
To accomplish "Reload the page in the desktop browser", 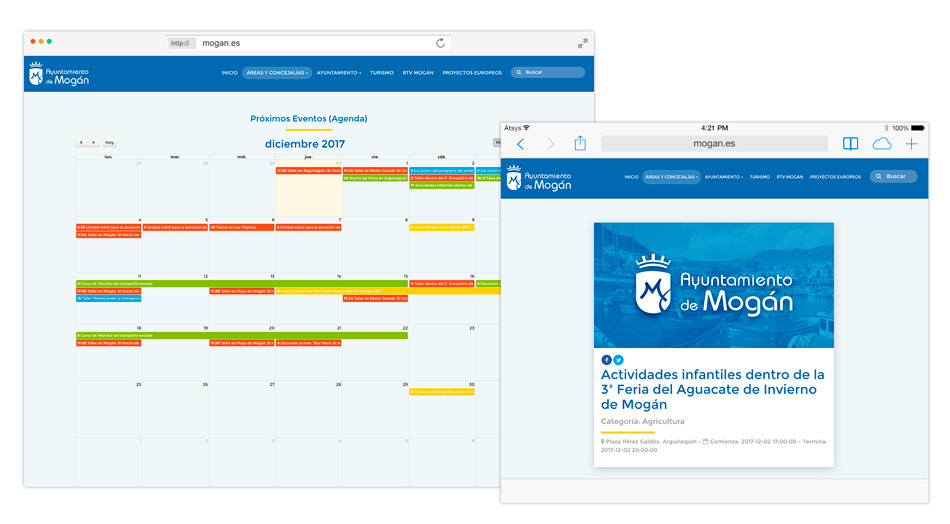I will click(x=440, y=43).
